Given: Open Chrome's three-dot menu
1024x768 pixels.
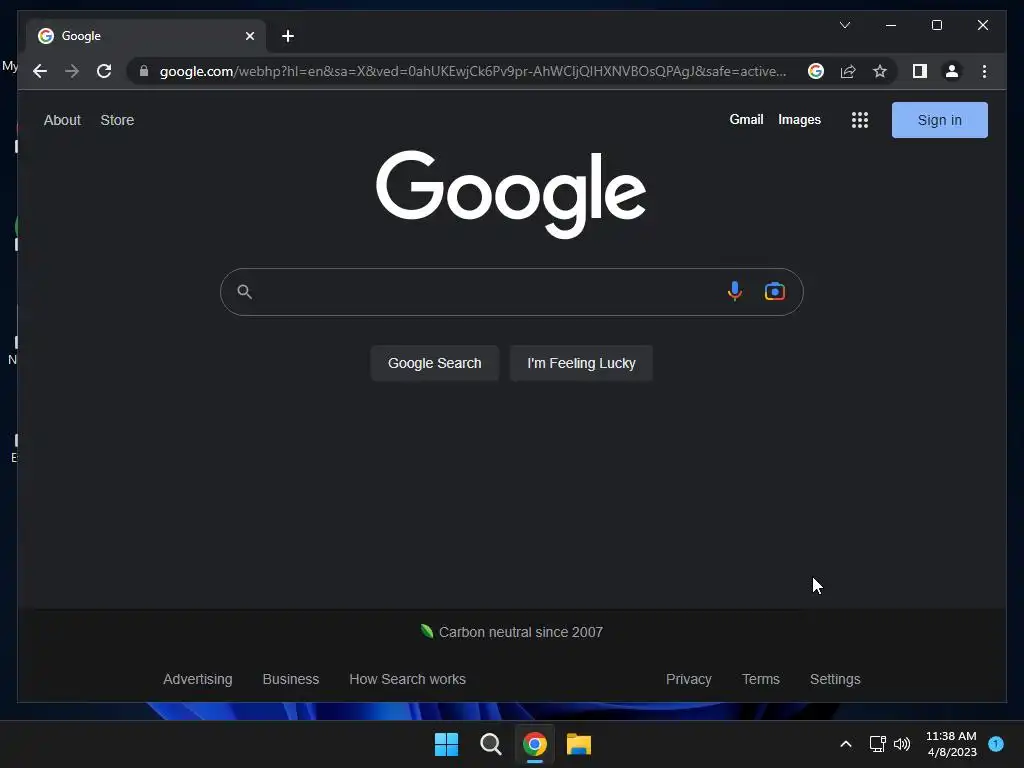Looking at the screenshot, I should [984, 71].
